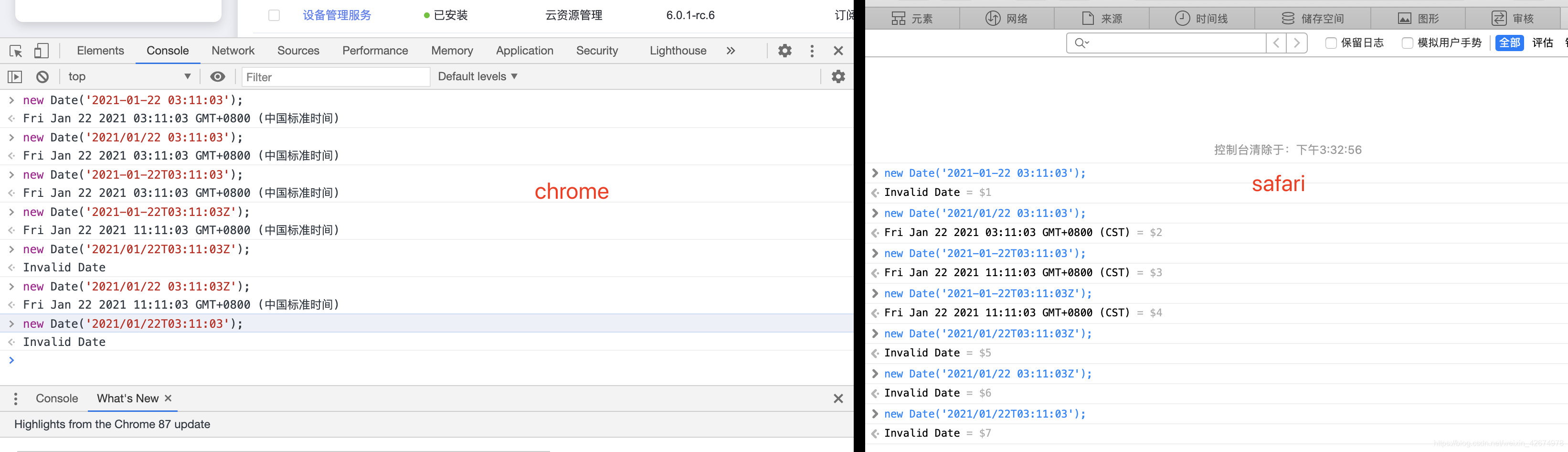1568x452 pixels.
Task: Open the 储存空间 storage panel in Safari
Action: (1312, 18)
